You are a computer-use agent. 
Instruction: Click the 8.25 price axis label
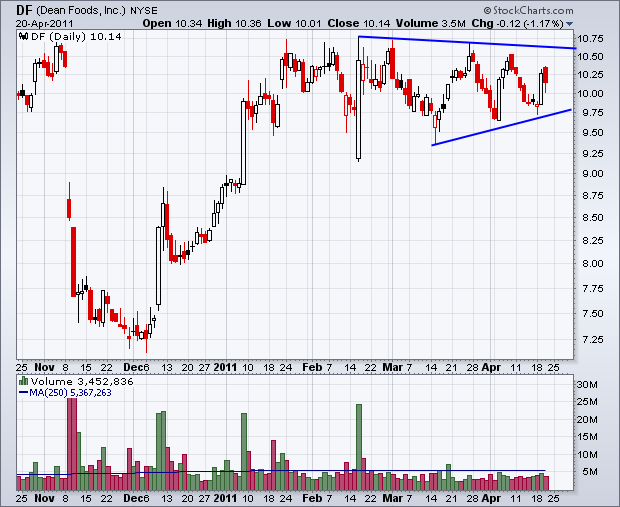click(593, 240)
